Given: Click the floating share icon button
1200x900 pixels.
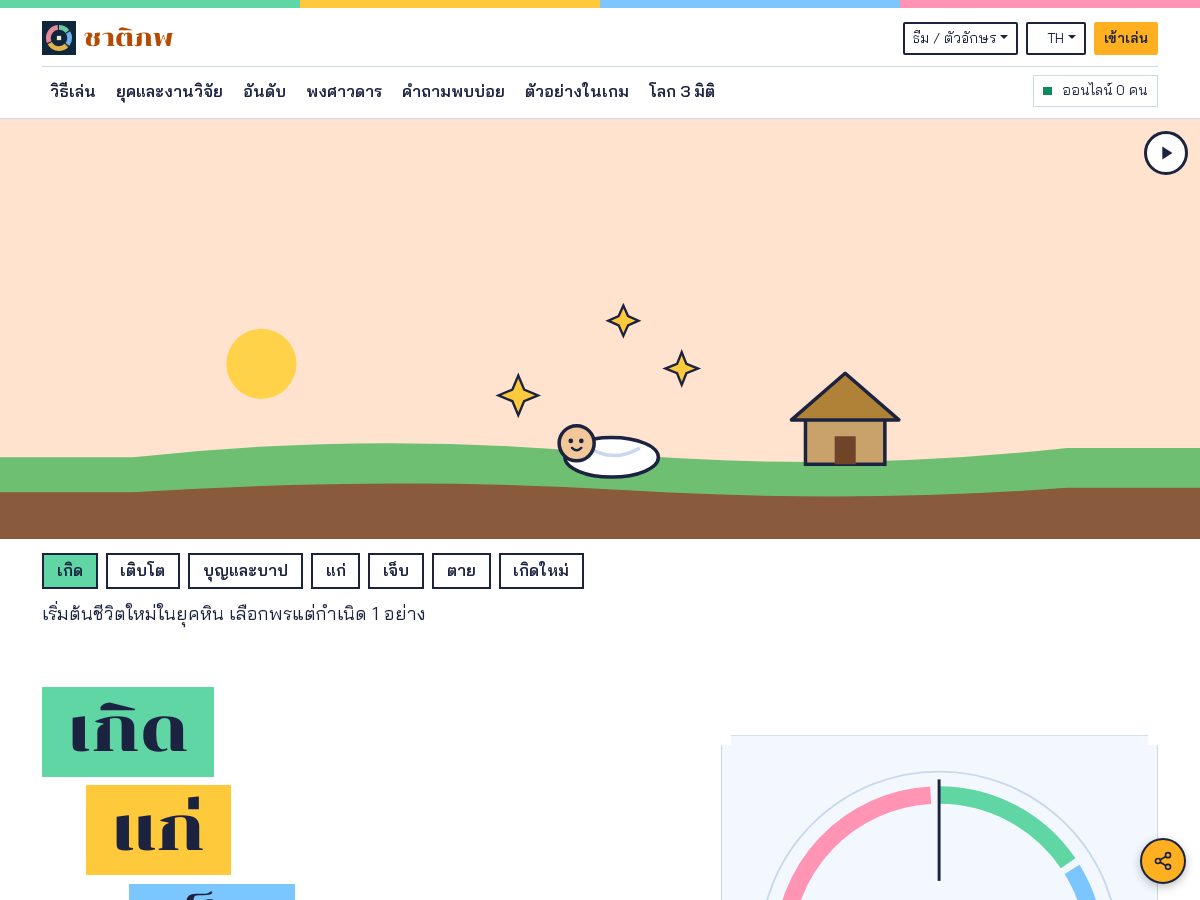Looking at the screenshot, I should 1163,861.
